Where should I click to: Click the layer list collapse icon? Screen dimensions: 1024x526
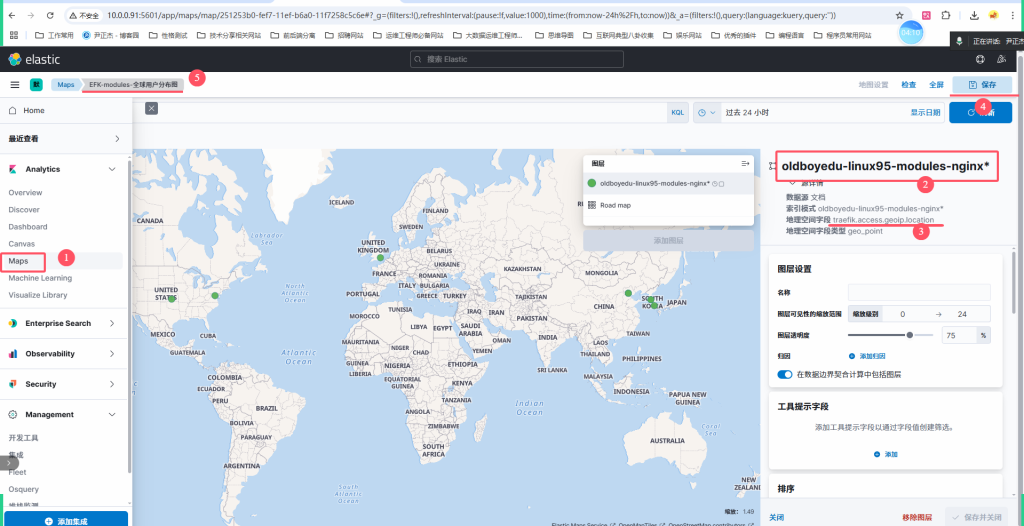point(745,163)
